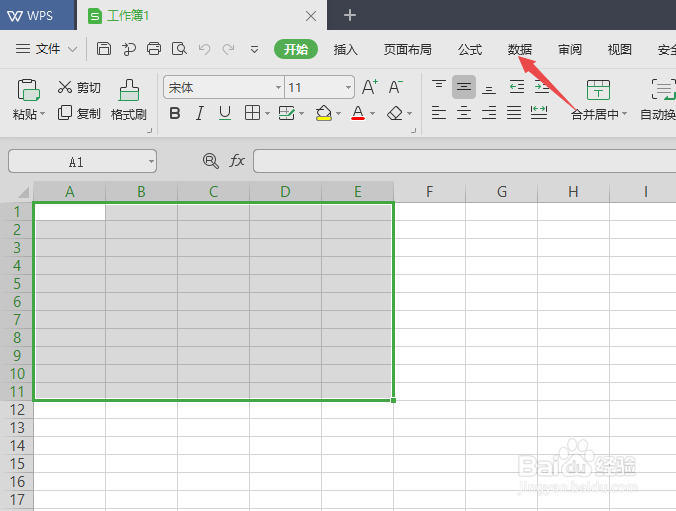This screenshot has height=511, width=676.
Task: Open new tab with plus icon
Action: [350, 16]
